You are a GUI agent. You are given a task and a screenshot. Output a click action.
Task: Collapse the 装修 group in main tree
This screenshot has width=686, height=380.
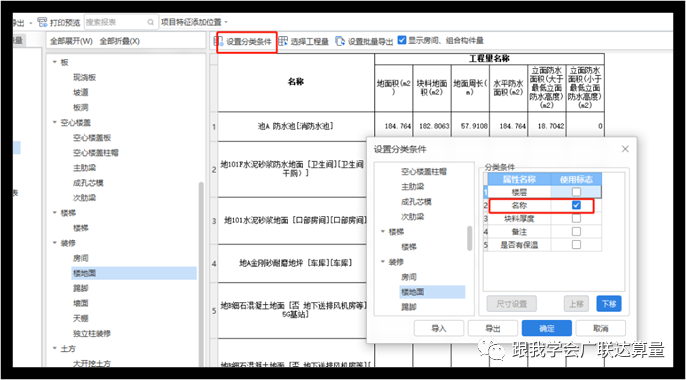click(x=55, y=243)
